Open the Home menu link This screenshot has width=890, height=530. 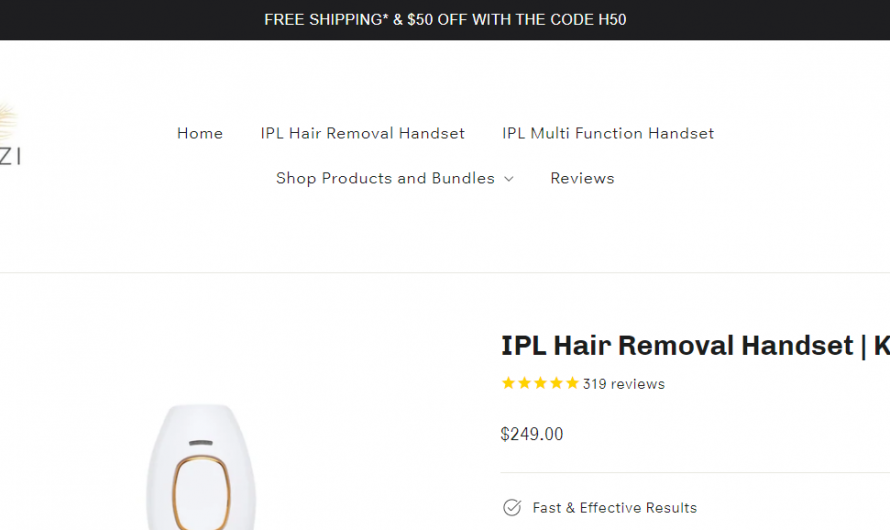200,133
